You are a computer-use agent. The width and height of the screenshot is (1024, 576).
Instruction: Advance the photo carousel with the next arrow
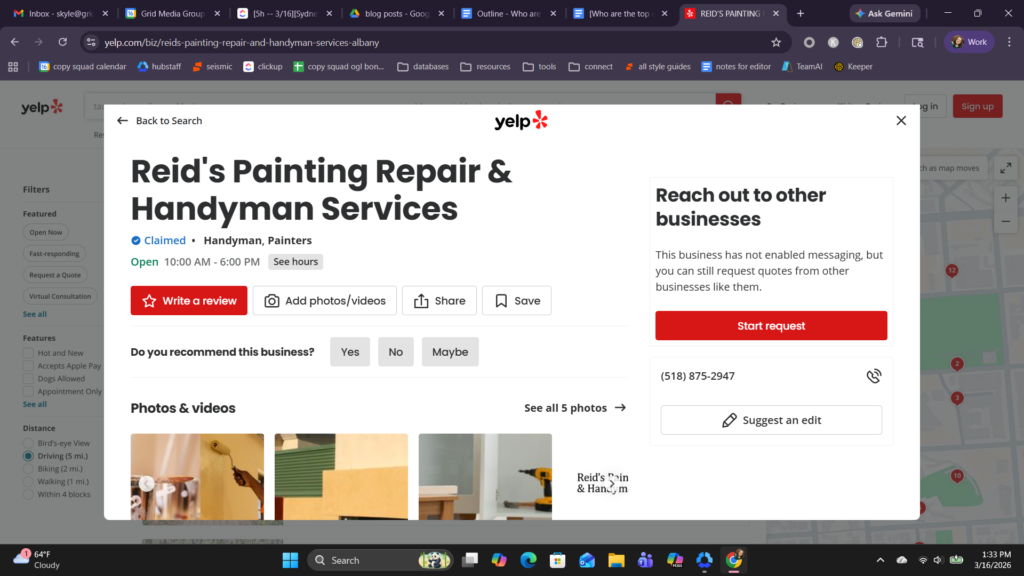point(612,483)
